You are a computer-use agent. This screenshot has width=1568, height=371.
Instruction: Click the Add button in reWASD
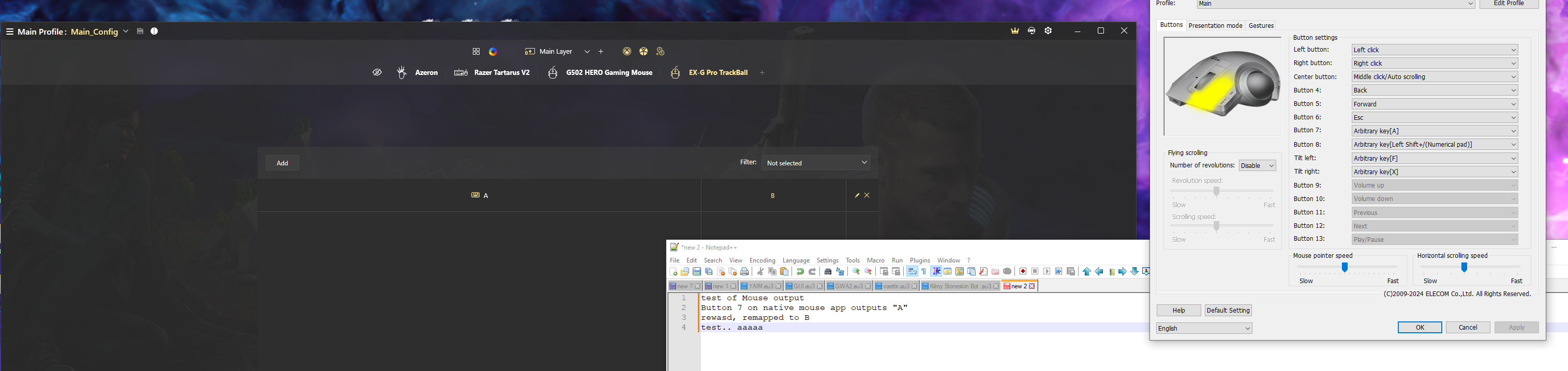coord(282,163)
